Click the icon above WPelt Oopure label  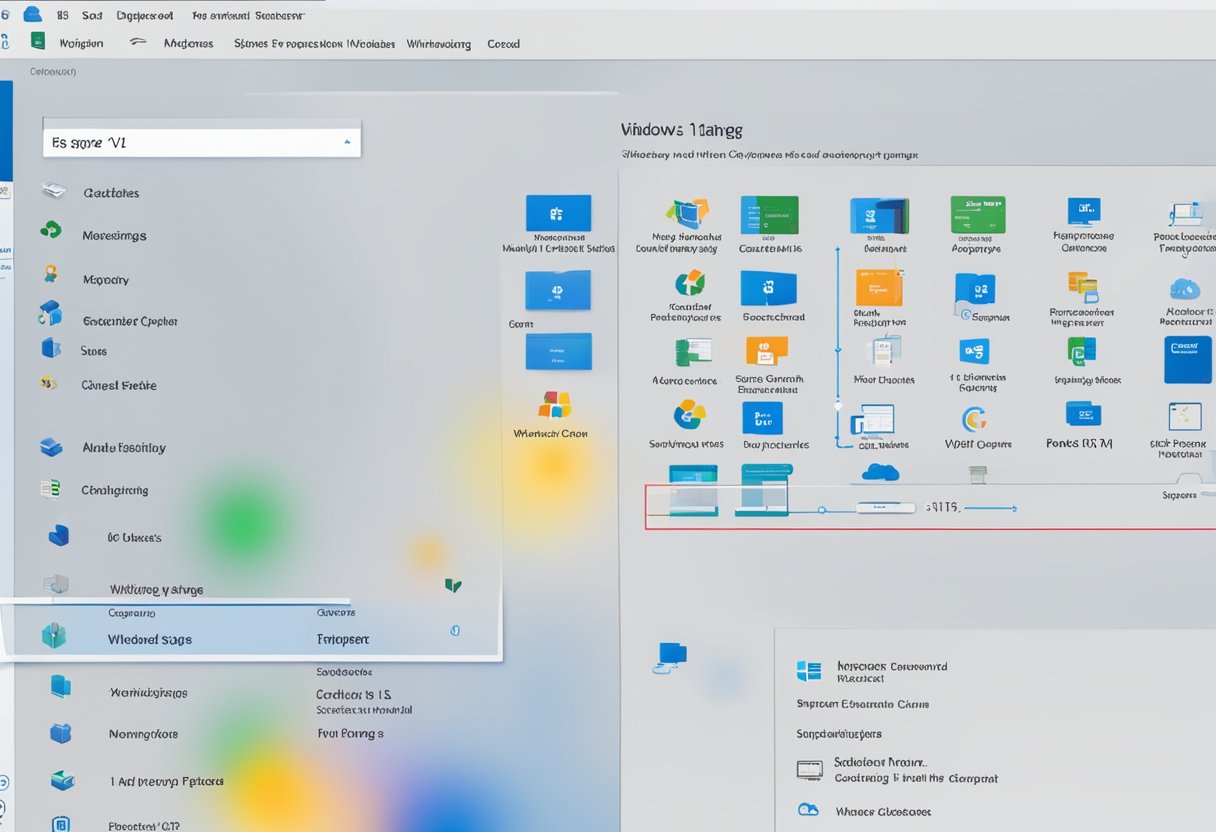[974, 419]
